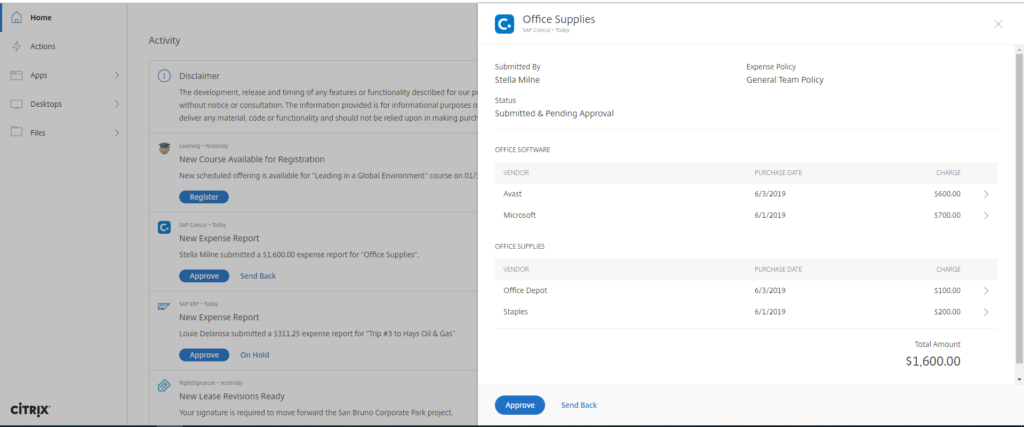Select the Office Depot vendor name
Screen dimensions: 1024x427
(525, 291)
